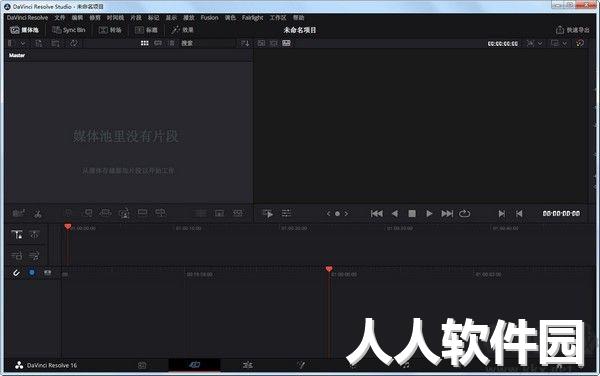Image resolution: width=600 pixels, height=376 pixels.
Task: Toggle loop playback
Action: [465, 213]
